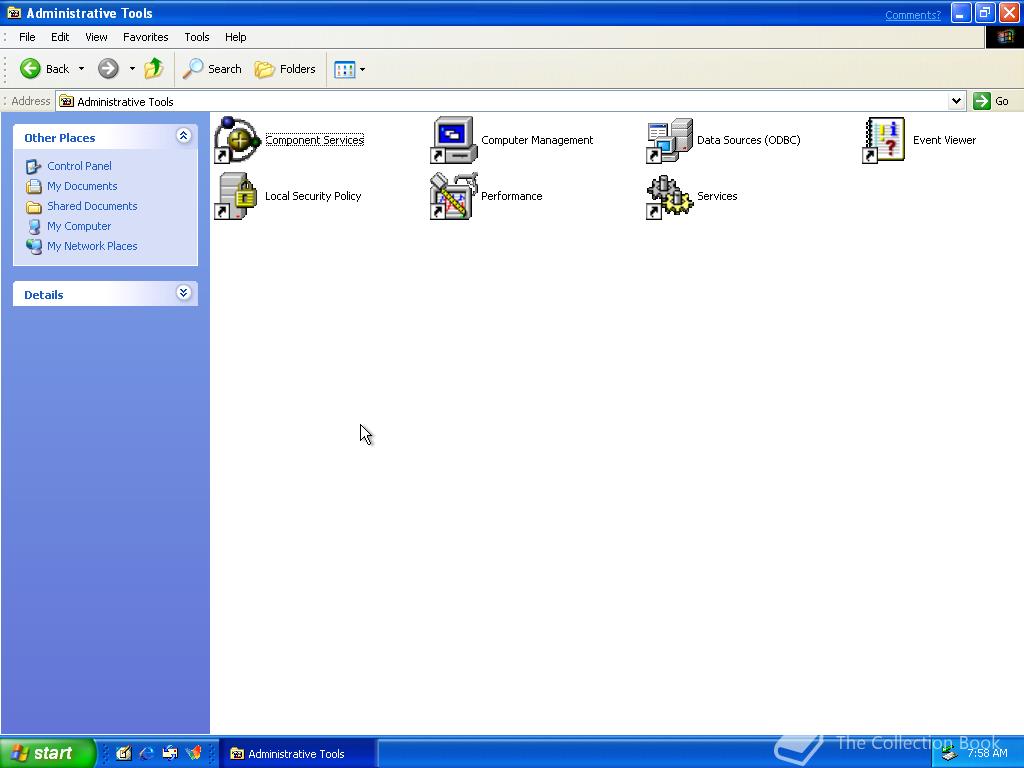Open the Shared Documents link
The image size is (1024, 768).
tap(92, 206)
